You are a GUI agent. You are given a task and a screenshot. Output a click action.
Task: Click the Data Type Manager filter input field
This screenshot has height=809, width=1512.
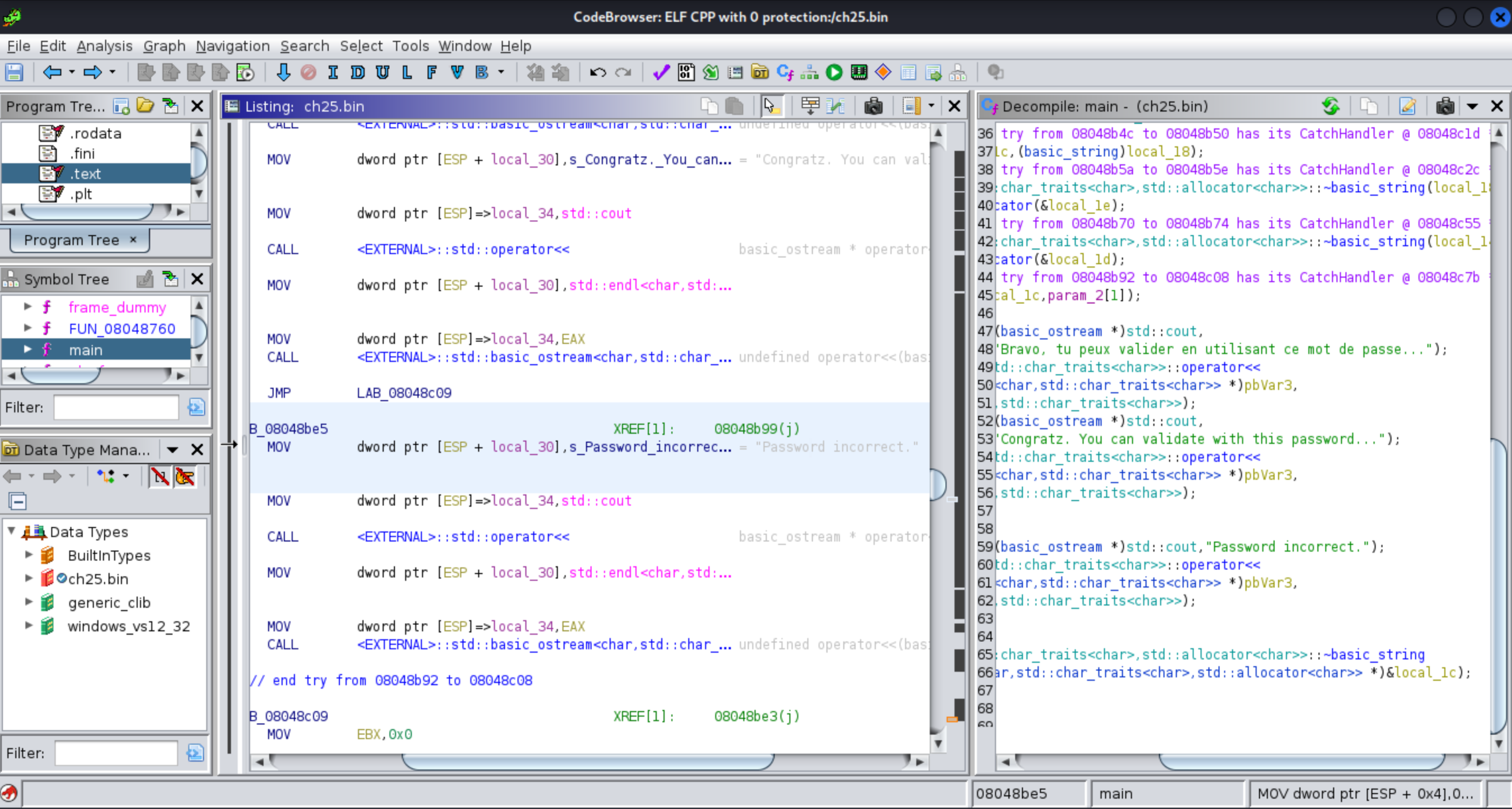point(116,753)
